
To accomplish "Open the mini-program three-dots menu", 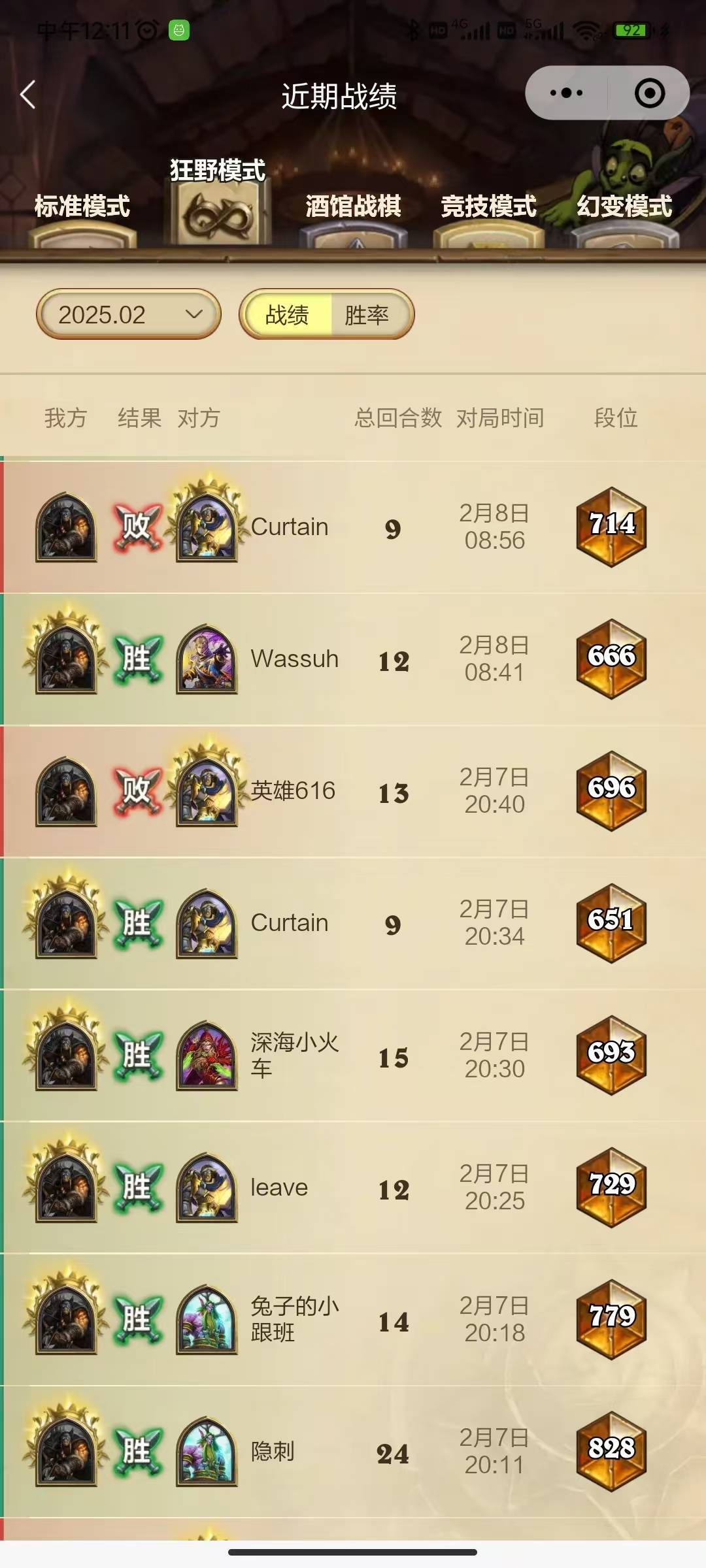I will (567, 93).
